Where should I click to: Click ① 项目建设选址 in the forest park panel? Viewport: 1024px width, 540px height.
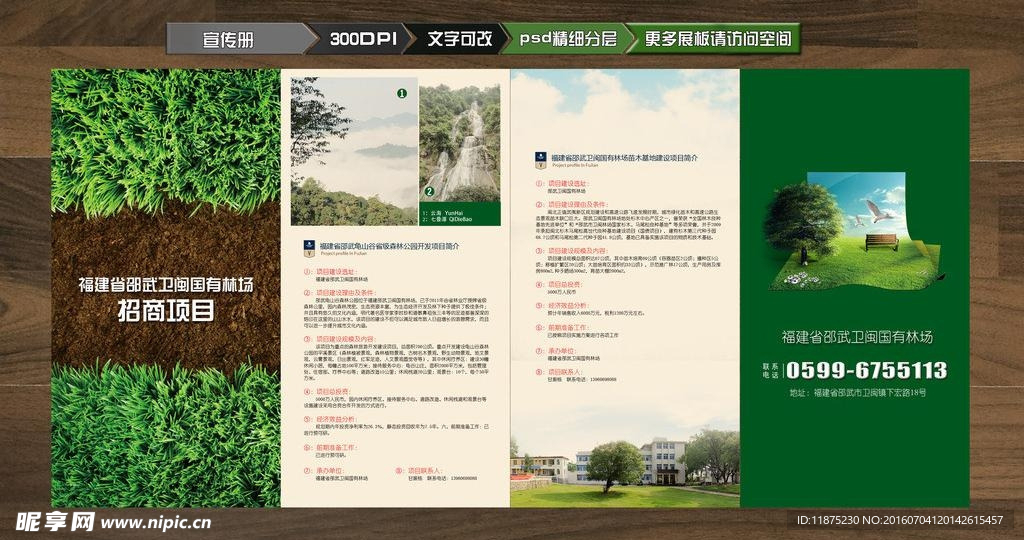[330, 272]
